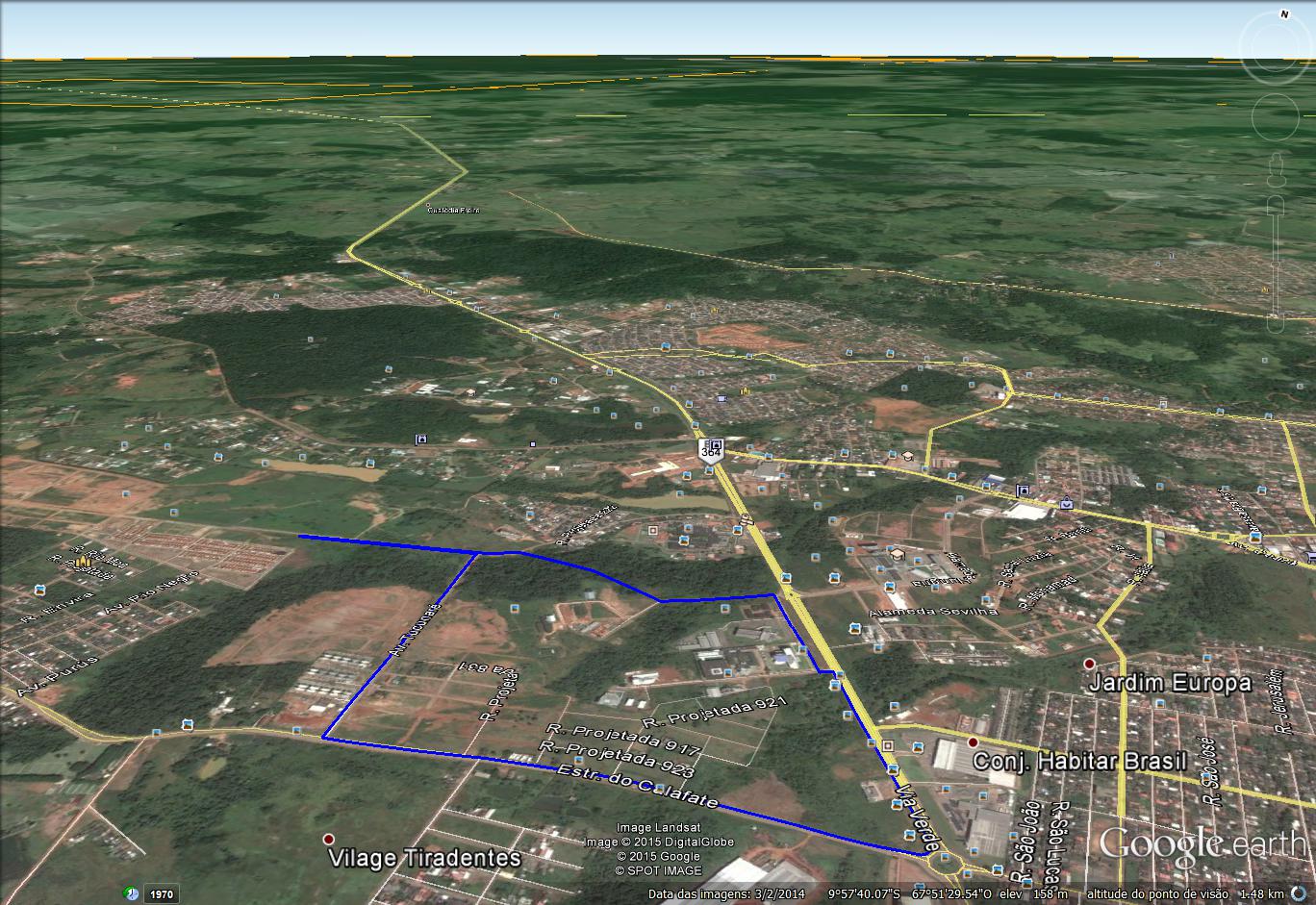Viewport: 1316px width, 905px height.
Task: Select the Jardim Europa place marker
Action: tap(1089, 665)
